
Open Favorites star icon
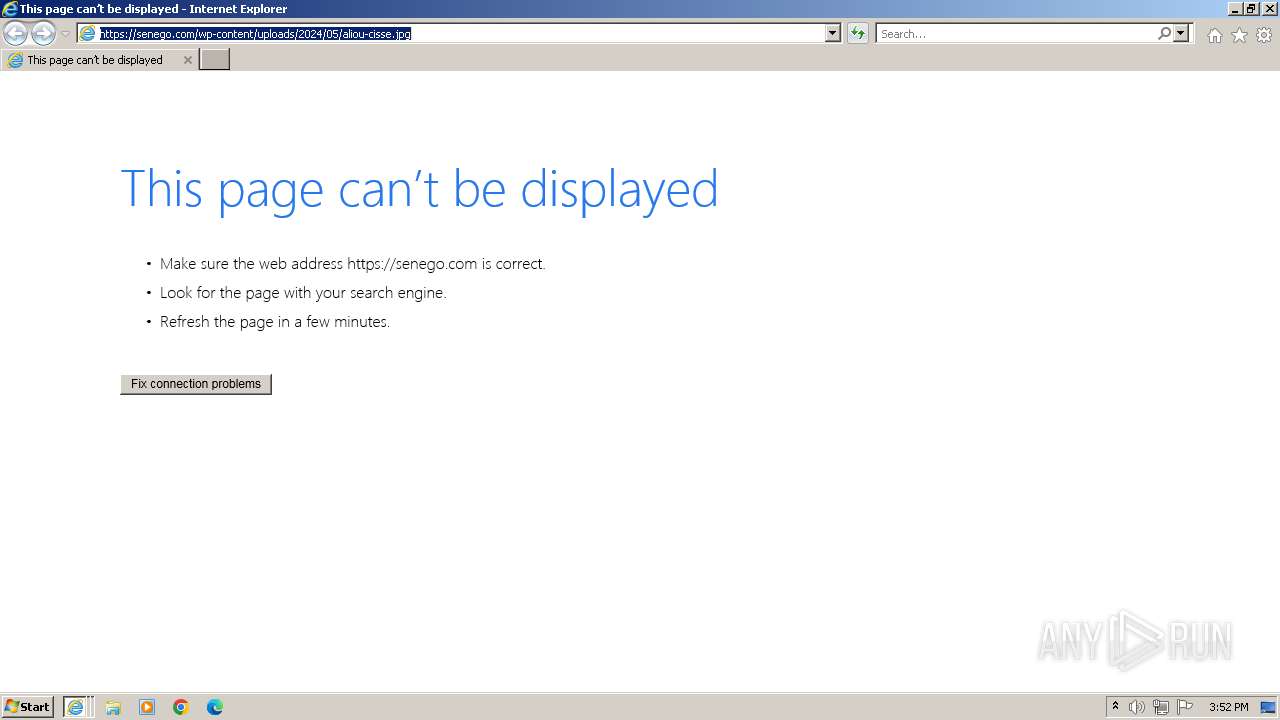pos(1239,35)
